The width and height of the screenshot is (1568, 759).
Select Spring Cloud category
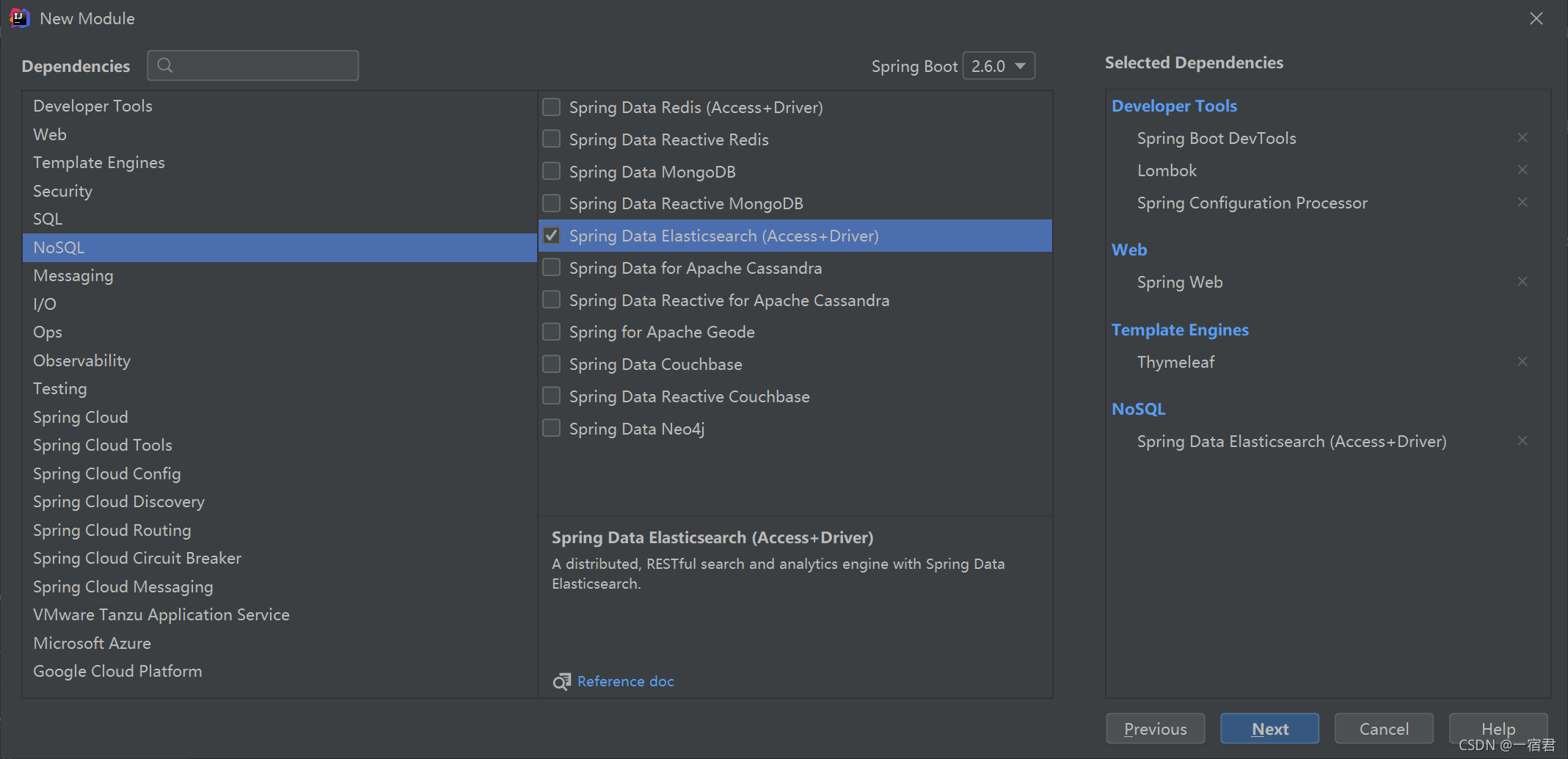[x=280, y=417]
